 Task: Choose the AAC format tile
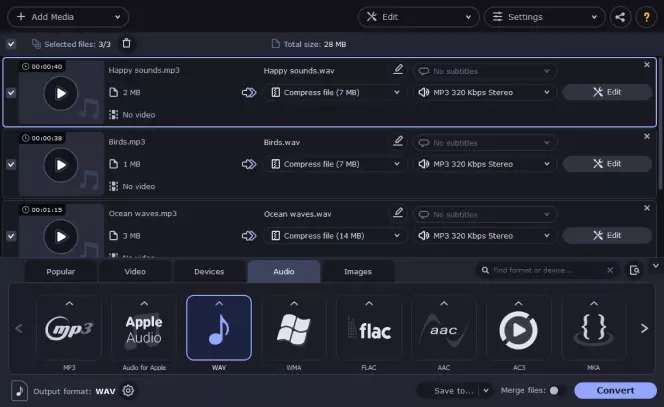pos(444,328)
